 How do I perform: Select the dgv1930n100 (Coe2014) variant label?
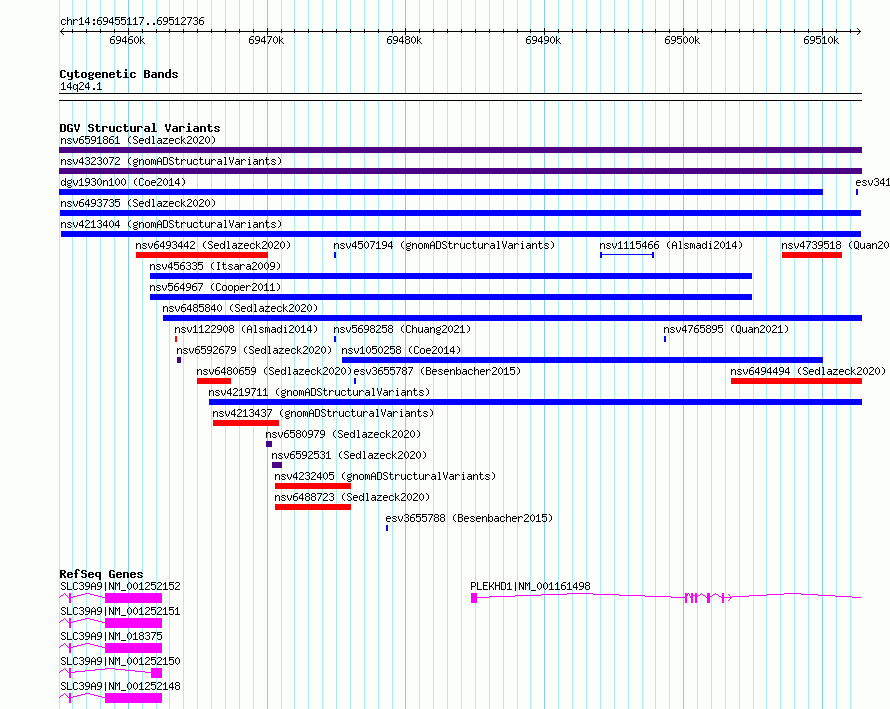[x=123, y=182]
